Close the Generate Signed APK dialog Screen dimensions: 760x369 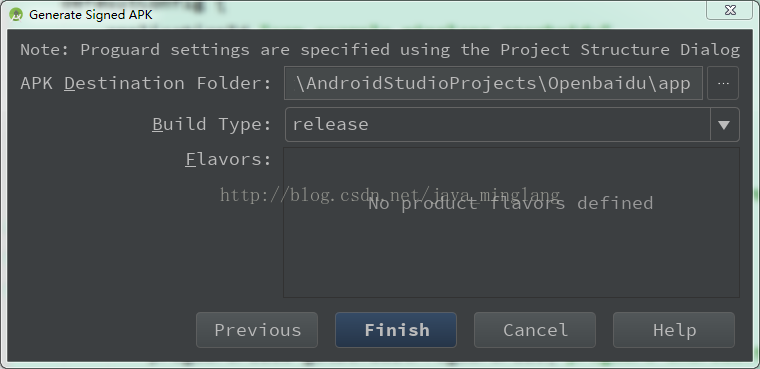(x=729, y=10)
